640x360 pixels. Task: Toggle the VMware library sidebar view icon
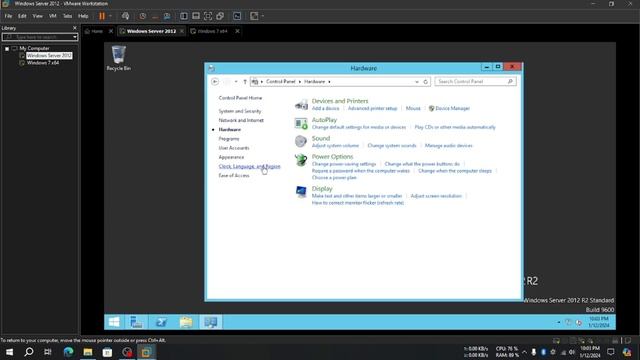(184, 16)
